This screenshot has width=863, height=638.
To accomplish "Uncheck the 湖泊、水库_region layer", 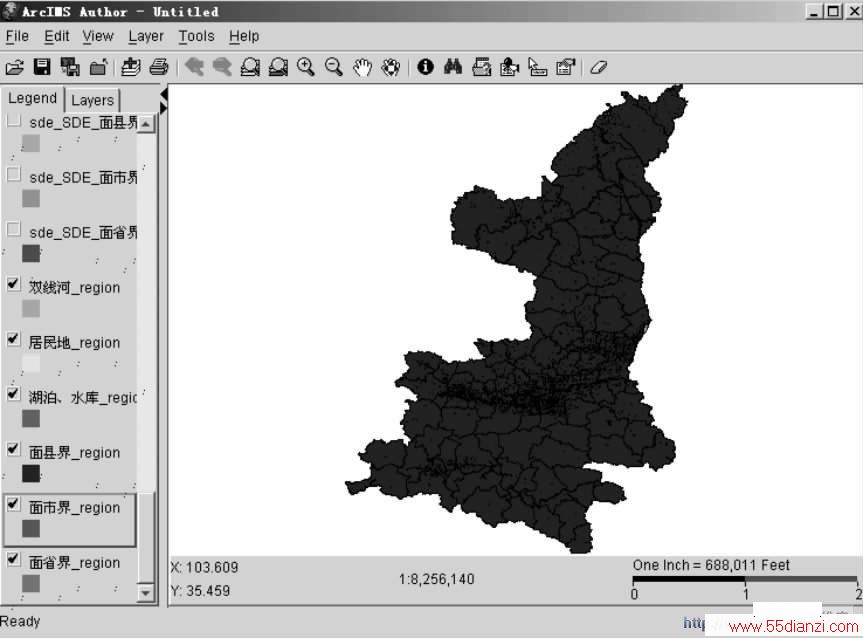I will pyautogui.click(x=14, y=394).
